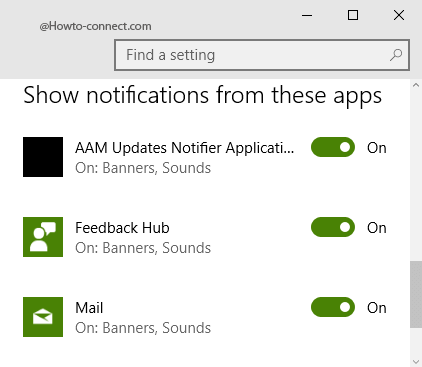
Task: Open AAM Updates Notifier Application settings
Action: (185, 148)
